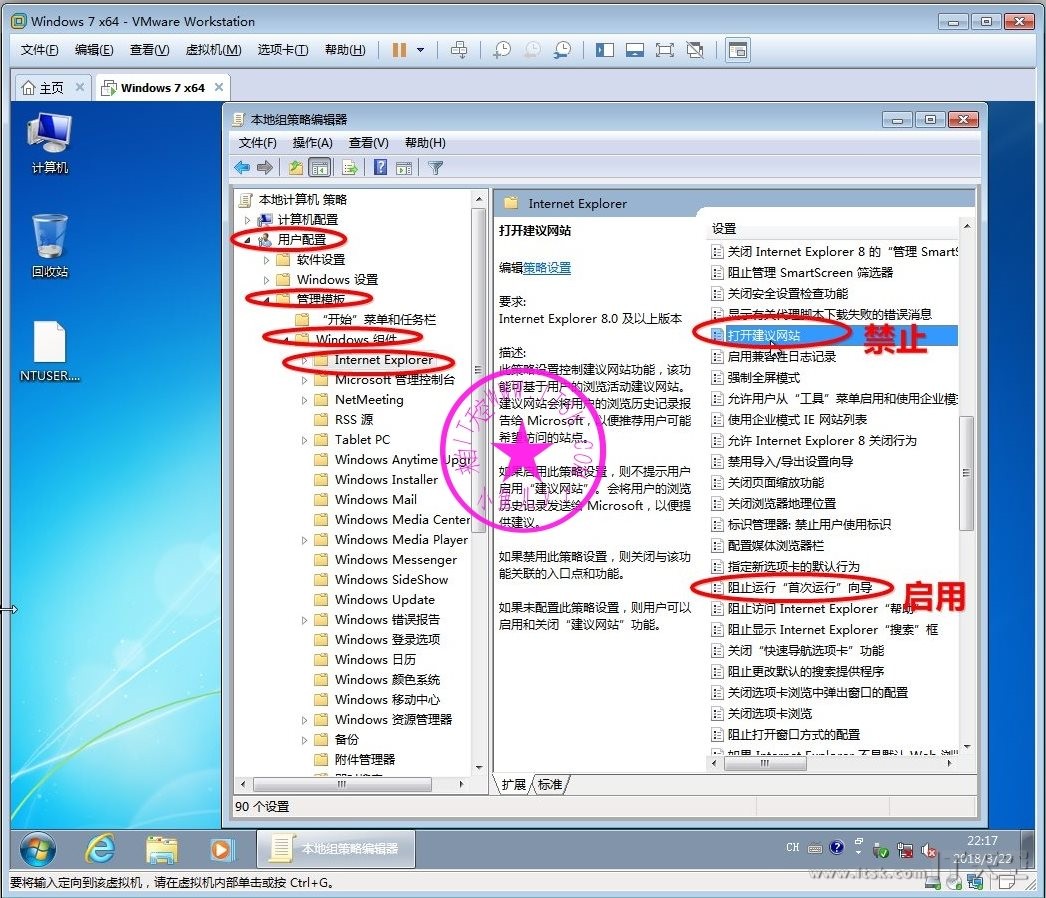Click VMware send Ctrl+Alt+Del icon
Image resolution: width=1046 pixels, height=898 pixels.
coord(459,50)
